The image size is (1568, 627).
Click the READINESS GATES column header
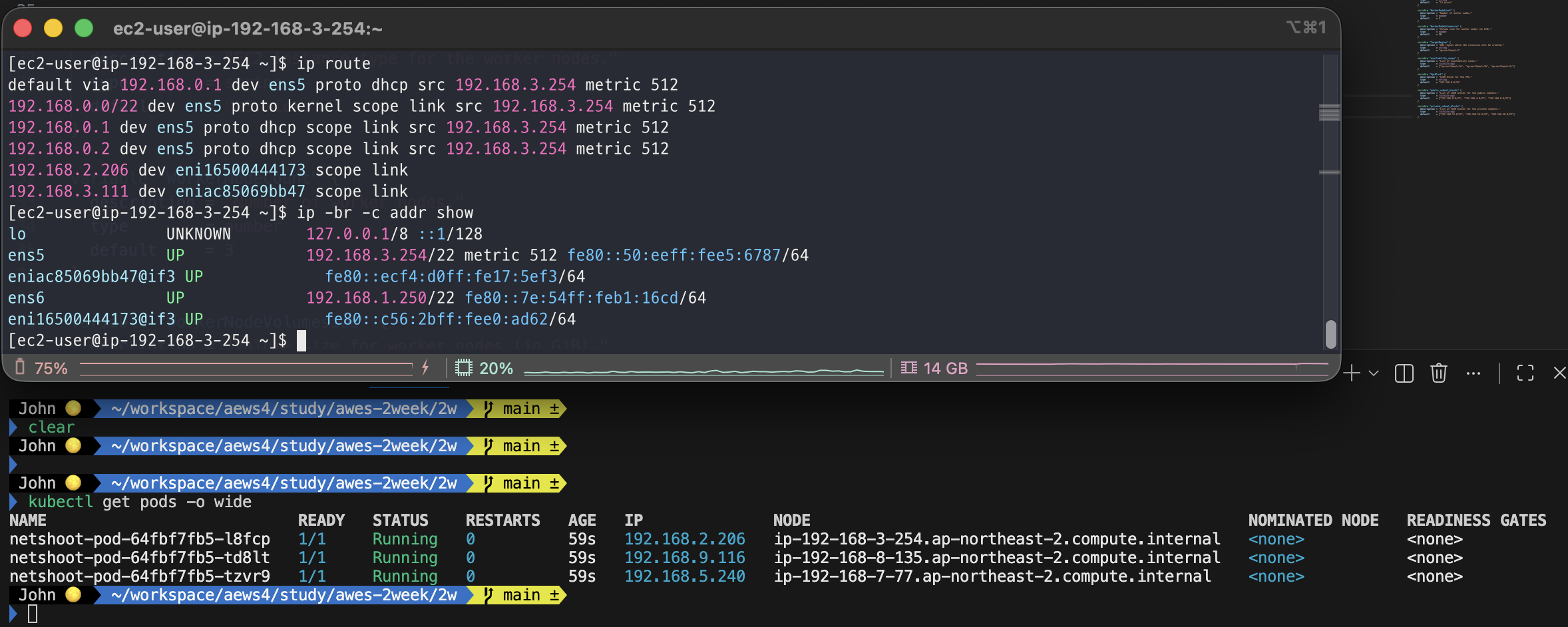click(x=1476, y=521)
